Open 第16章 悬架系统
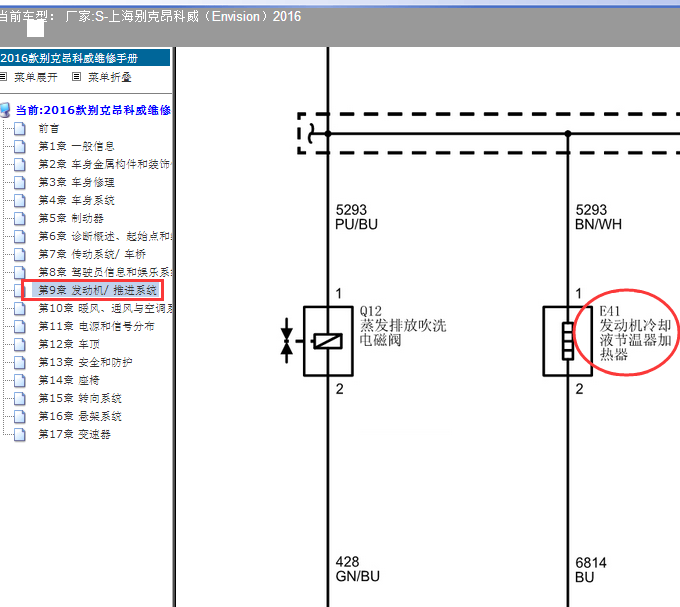 click(x=80, y=417)
